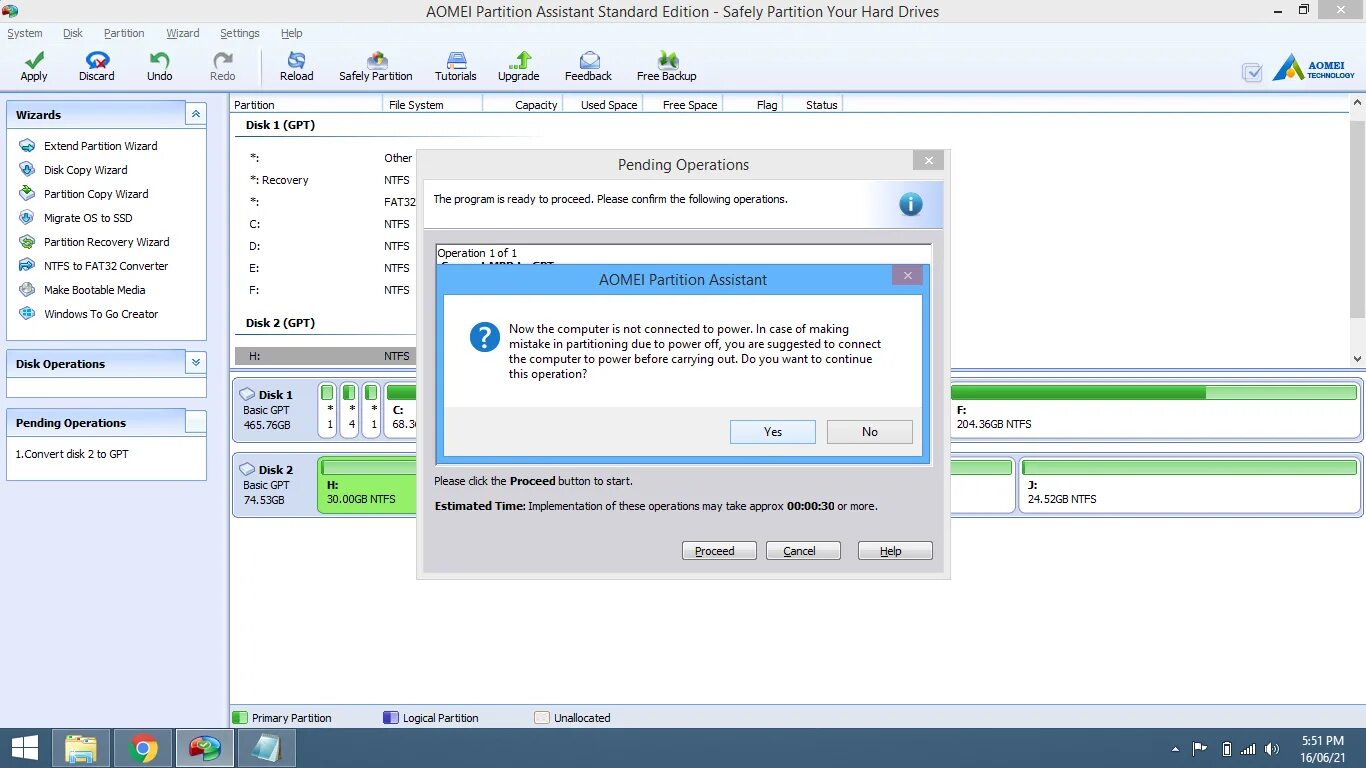Click the Redo toolbar icon
The image size is (1366, 768).
click(x=223, y=67)
